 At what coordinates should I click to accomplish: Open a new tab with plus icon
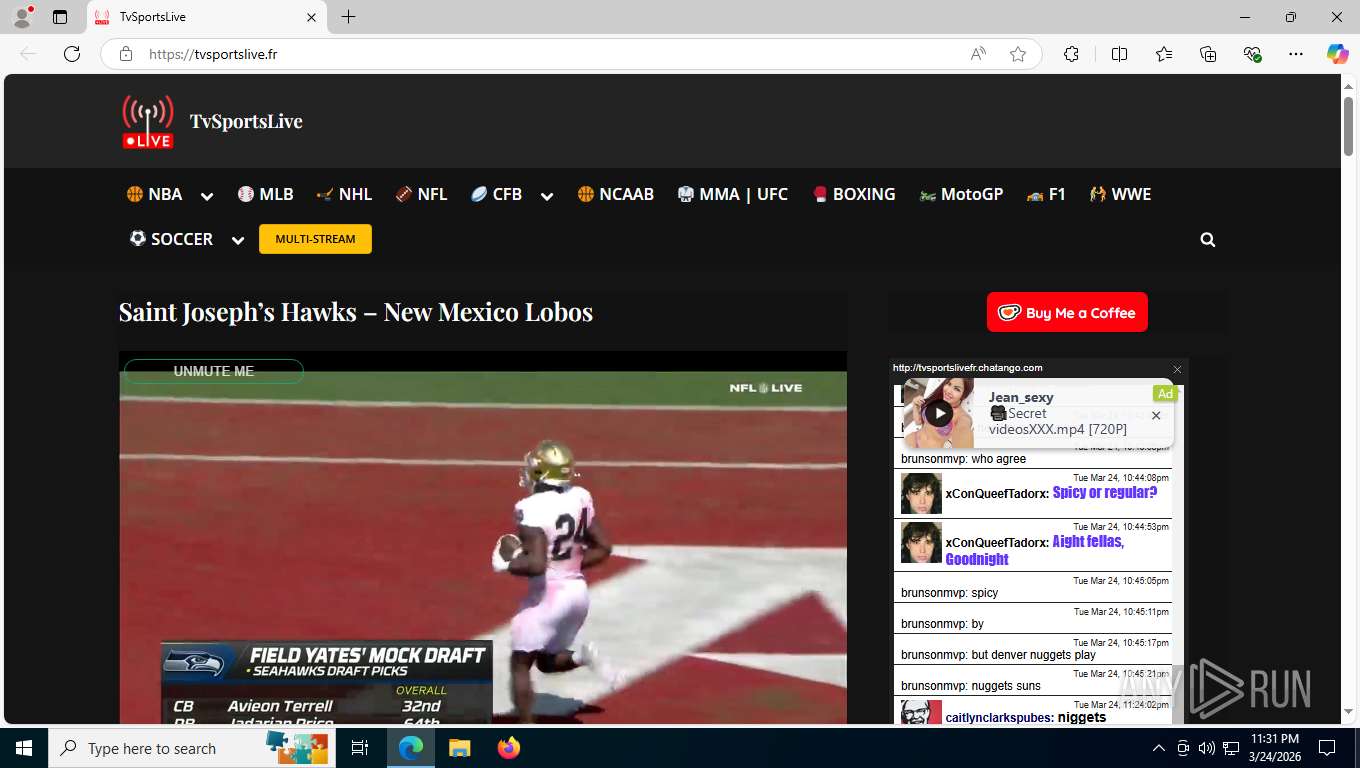(348, 17)
